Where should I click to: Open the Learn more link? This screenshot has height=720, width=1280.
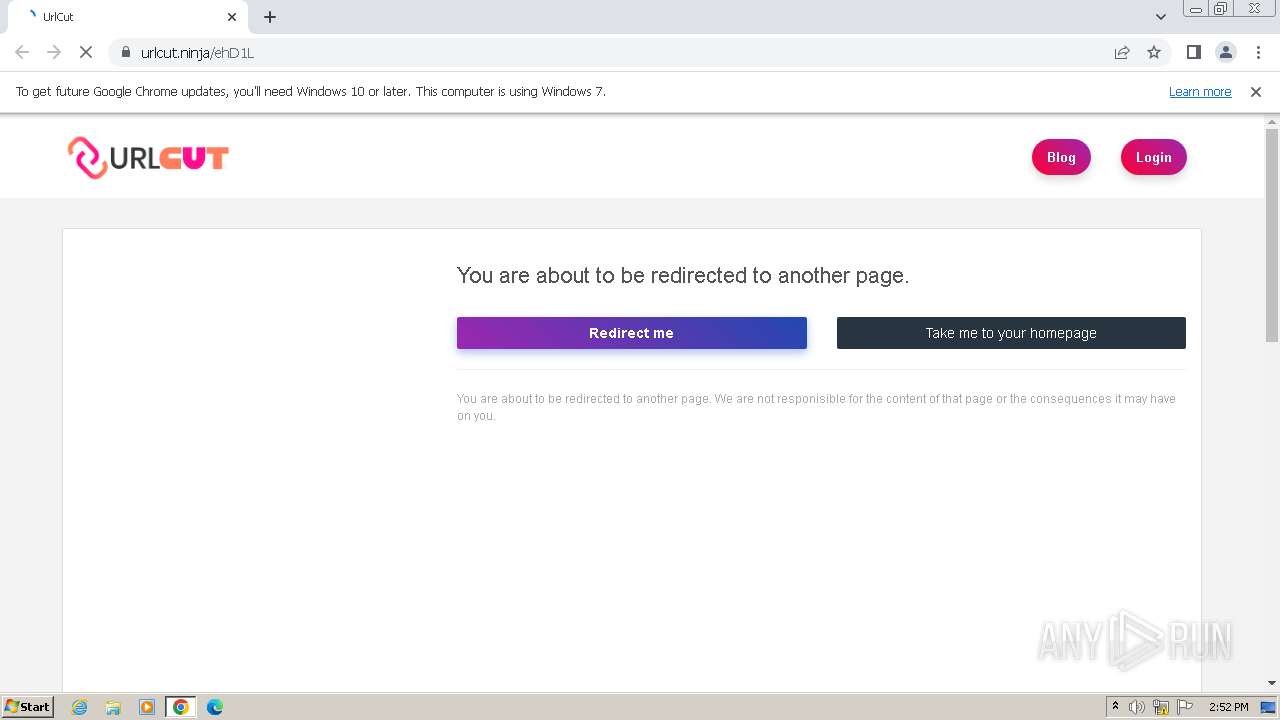[x=1200, y=92]
